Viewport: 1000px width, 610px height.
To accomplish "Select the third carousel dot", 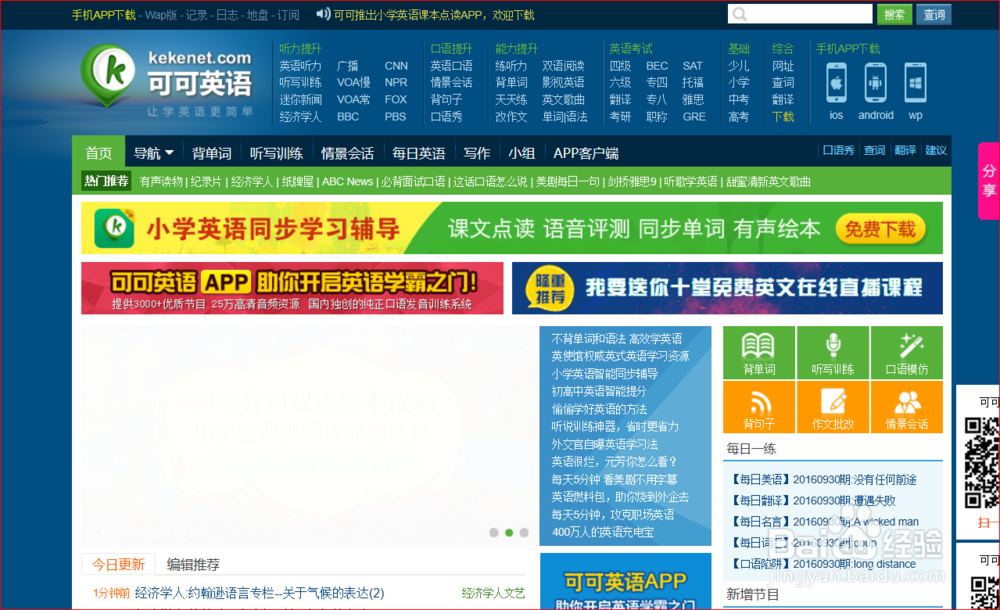I will (524, 532).
